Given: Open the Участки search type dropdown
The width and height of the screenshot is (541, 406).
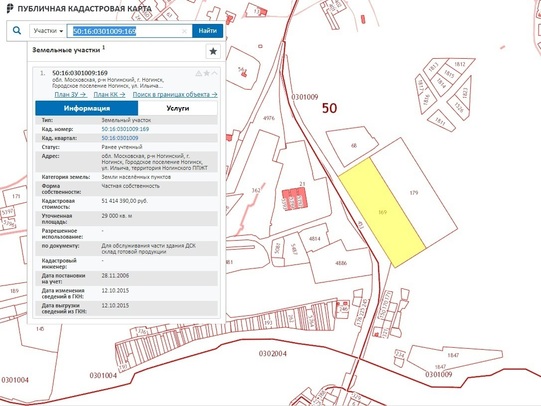Looking at the screenshot, I should pyautogui.click(x=48, y=31).
